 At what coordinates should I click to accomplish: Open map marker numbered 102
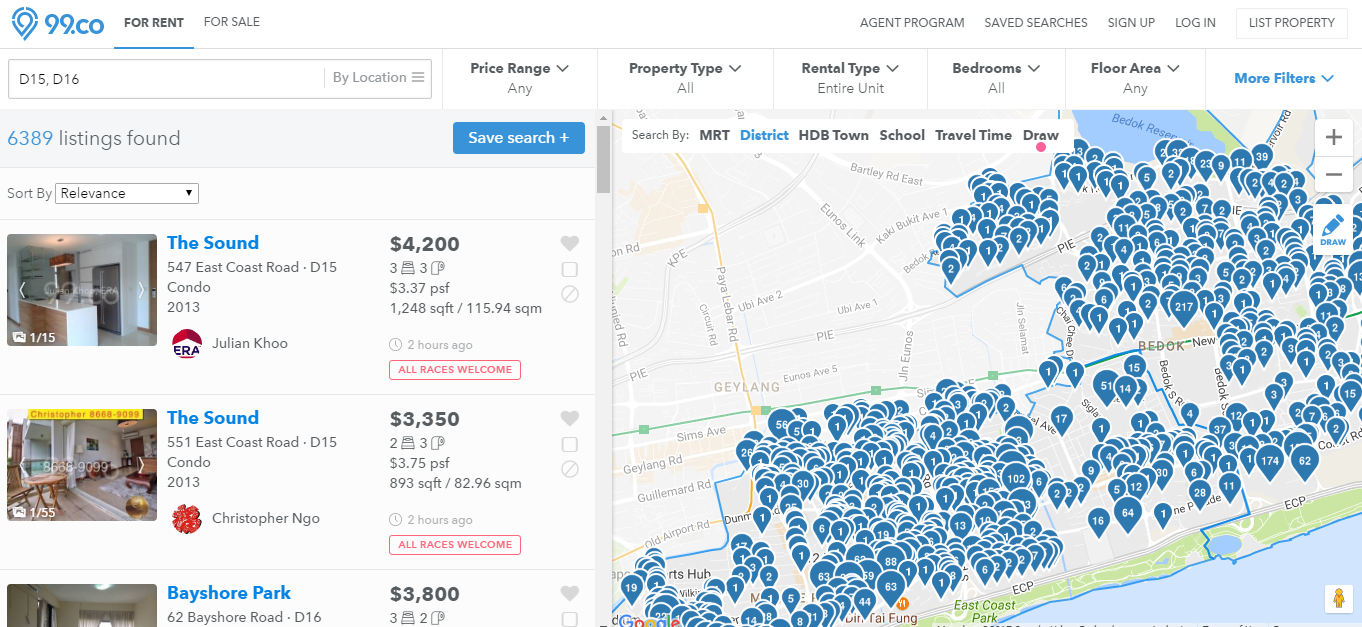click(x=1015, y=478)
